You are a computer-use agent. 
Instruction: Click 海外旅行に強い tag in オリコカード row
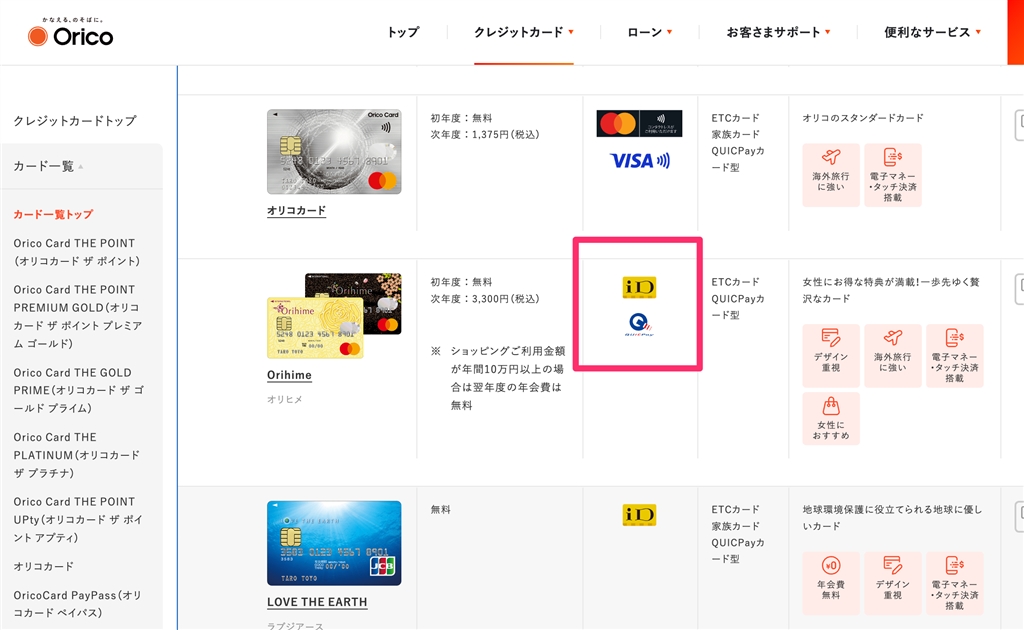(x=831, y=175)
